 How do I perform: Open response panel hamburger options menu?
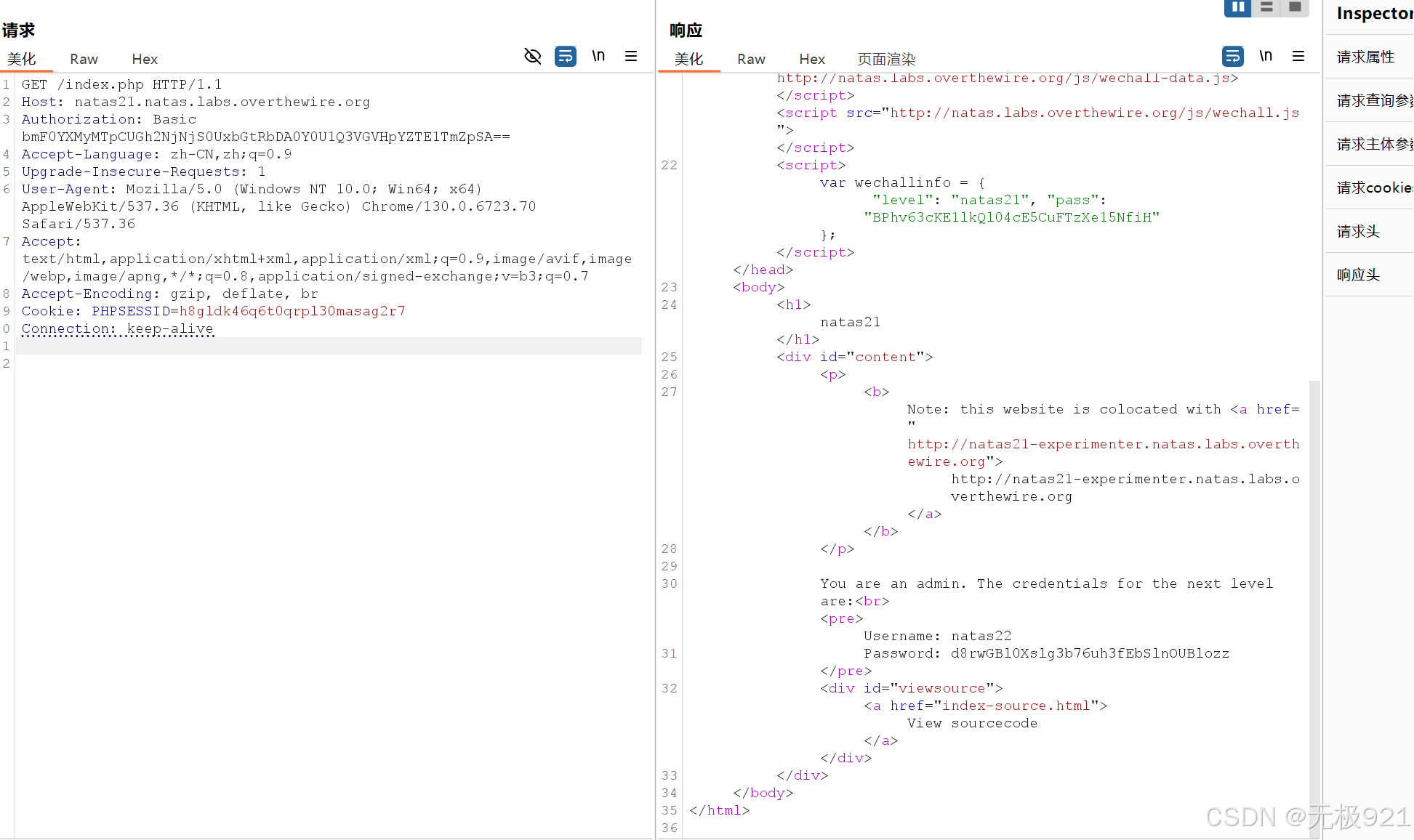[1298, 56]
